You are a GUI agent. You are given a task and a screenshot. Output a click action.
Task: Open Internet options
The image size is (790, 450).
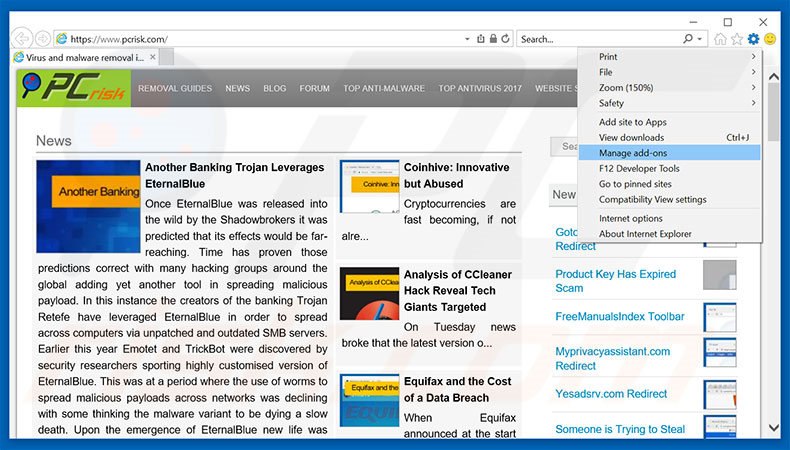point(670,218)
